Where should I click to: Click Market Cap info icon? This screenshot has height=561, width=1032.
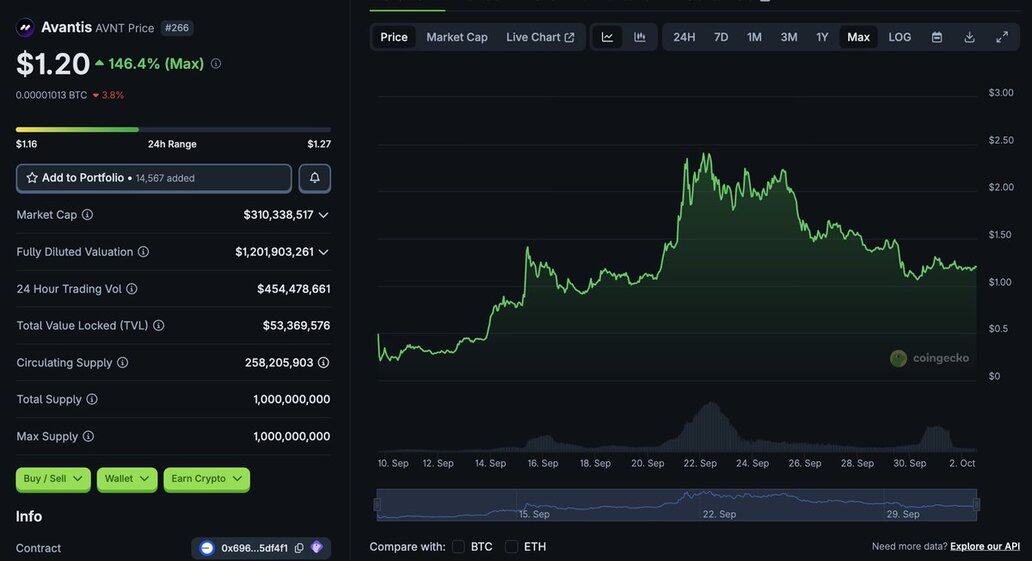click(87, 215)
